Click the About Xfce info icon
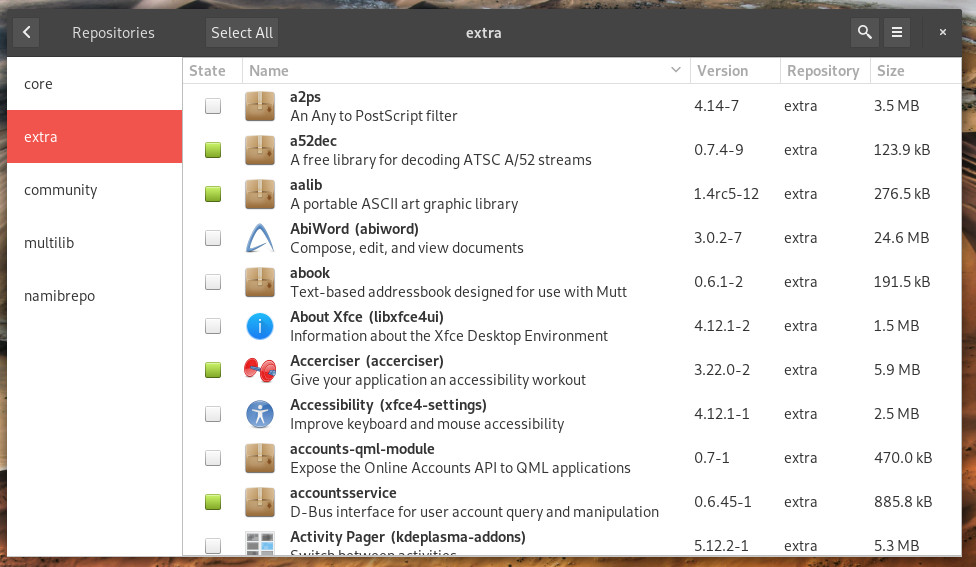976x567 pixels. (260, 326)
